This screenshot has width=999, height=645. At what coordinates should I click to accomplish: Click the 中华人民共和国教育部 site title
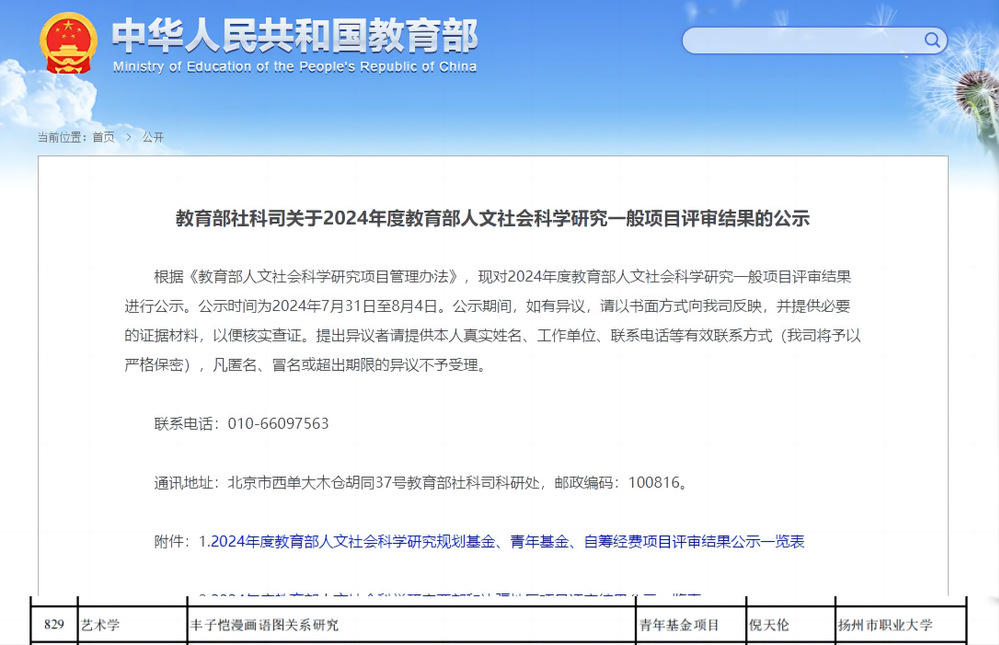point(294,35)
